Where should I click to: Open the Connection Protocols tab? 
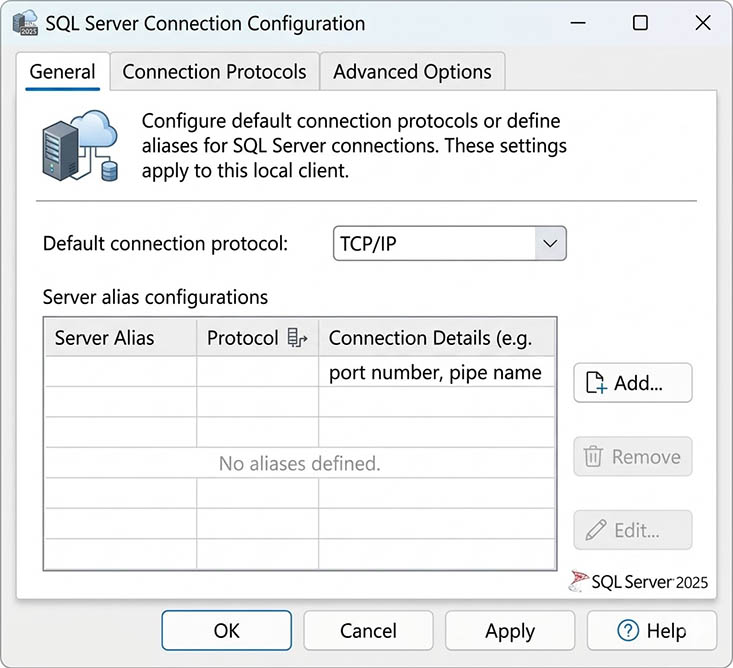[x=215, y=72]
